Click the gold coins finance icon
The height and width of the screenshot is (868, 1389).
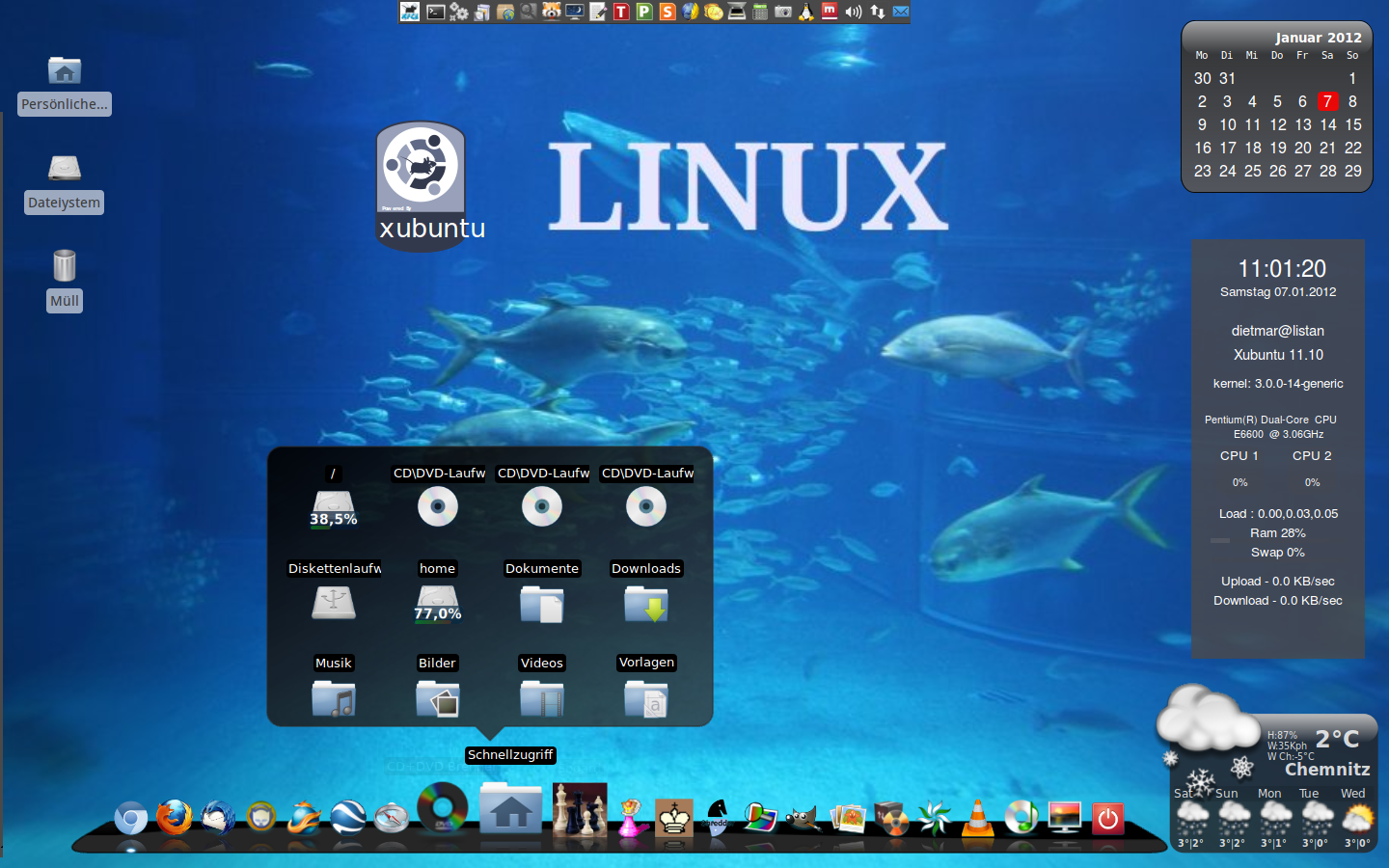[x=714, y=12]
